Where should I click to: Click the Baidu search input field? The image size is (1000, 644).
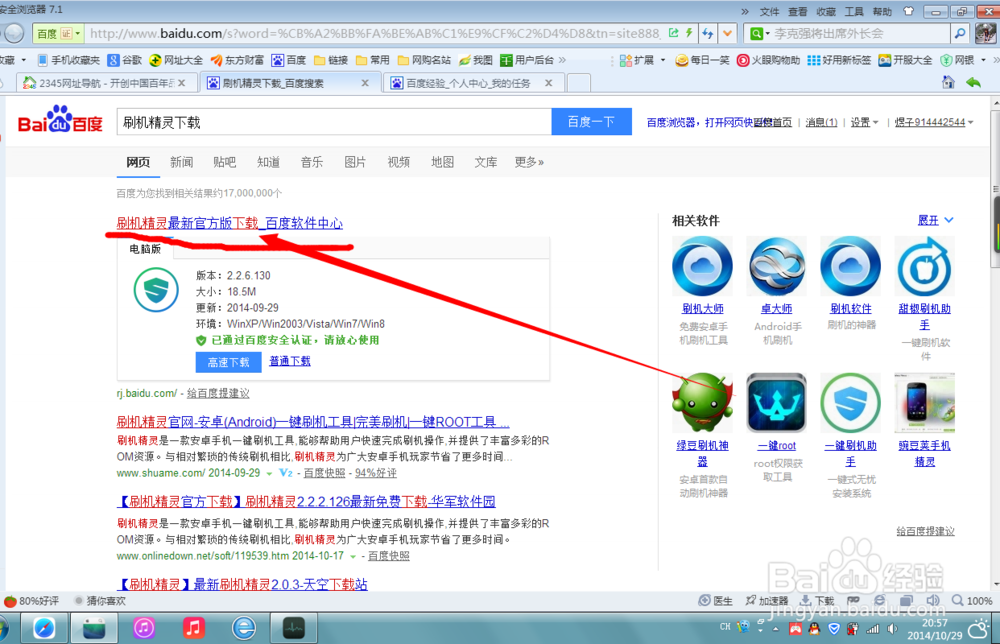tap(334, 122)
